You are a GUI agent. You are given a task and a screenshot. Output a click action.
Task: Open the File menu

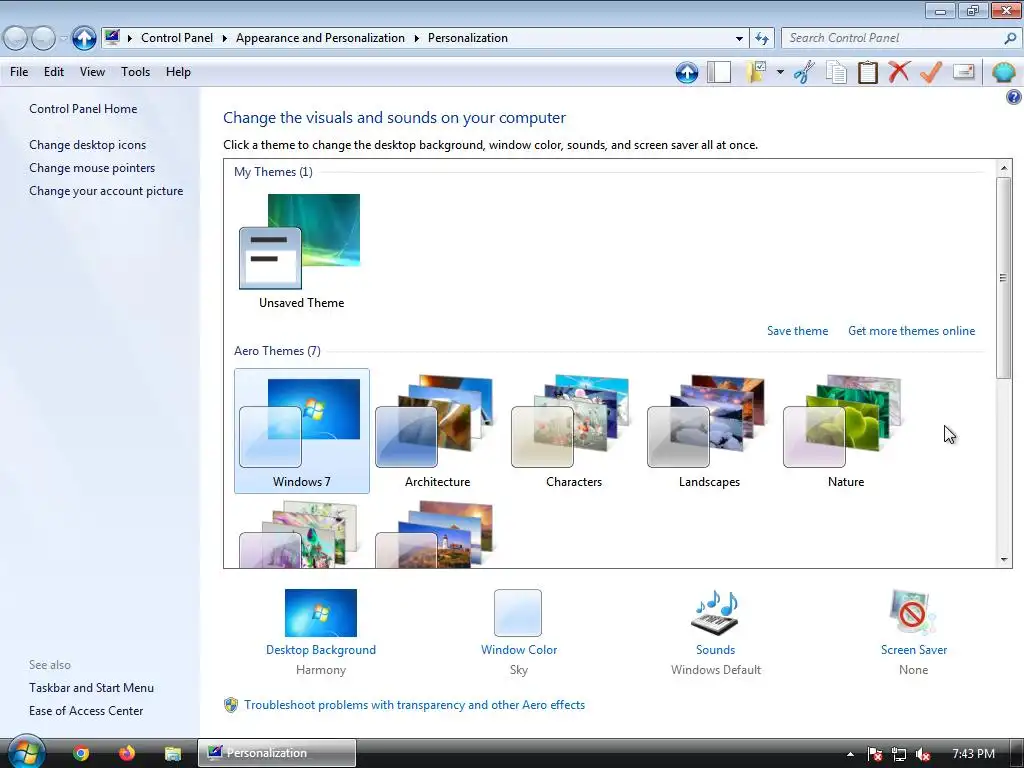pos(19,72)
